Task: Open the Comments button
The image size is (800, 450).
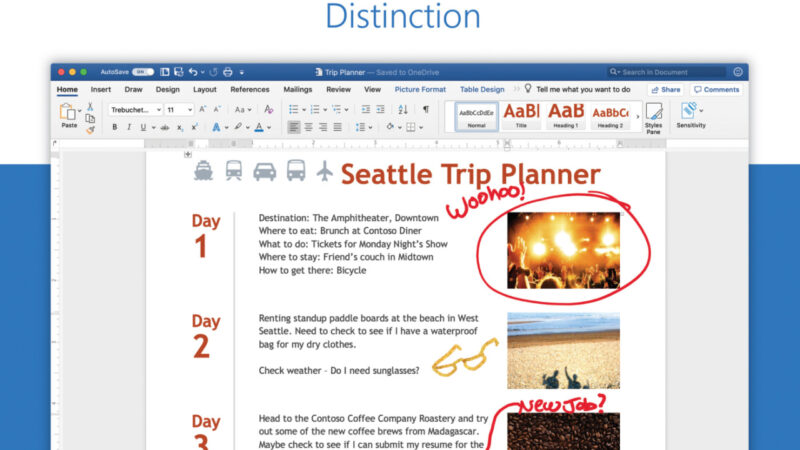Action: (716, 90)
